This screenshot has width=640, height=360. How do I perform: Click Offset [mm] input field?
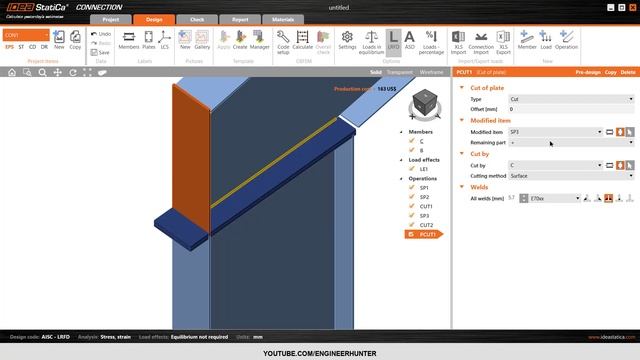pyautogui.click(x=571, y=109)
